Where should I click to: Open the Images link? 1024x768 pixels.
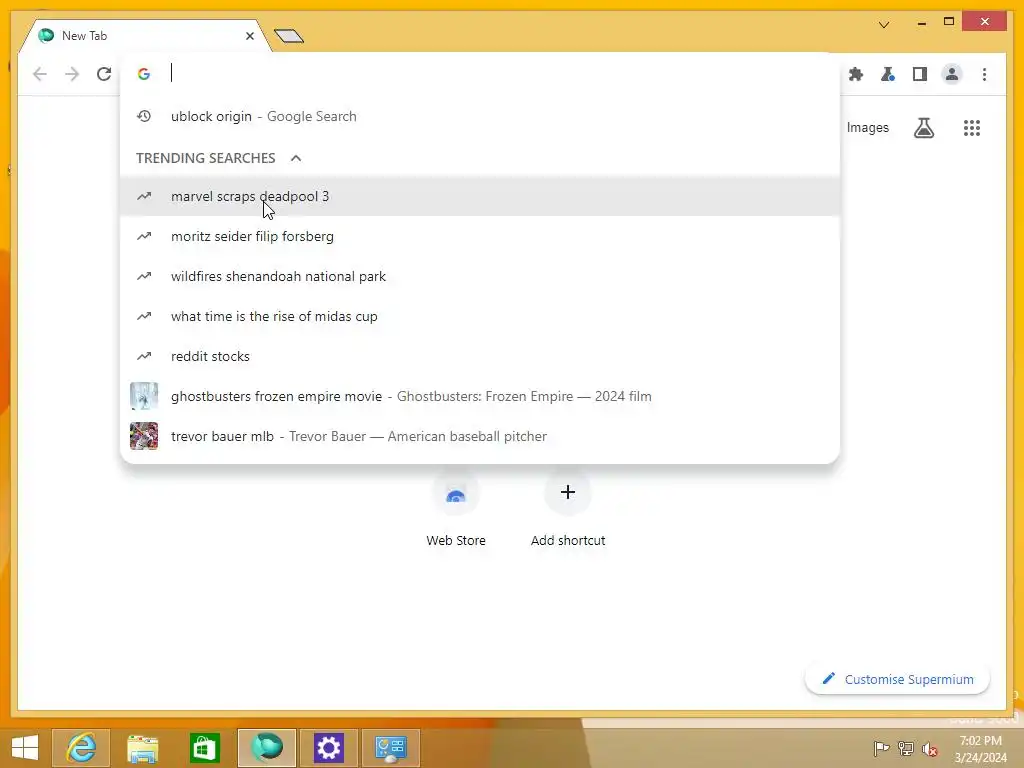coord(867,128)
